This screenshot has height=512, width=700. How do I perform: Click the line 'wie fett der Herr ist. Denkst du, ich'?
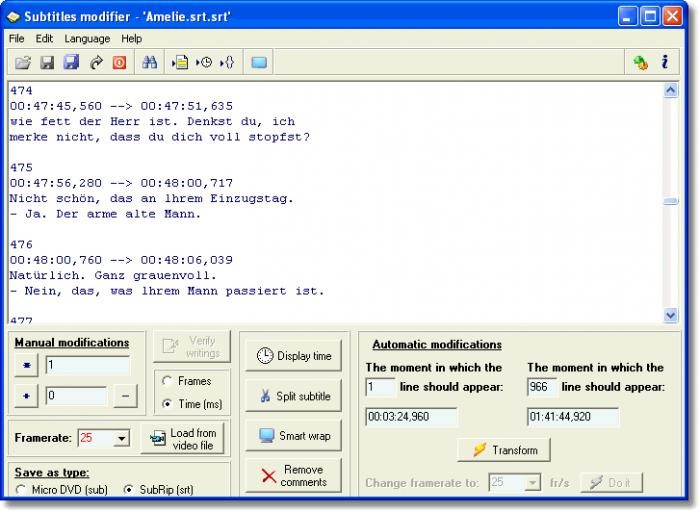[x=152, y=121]
